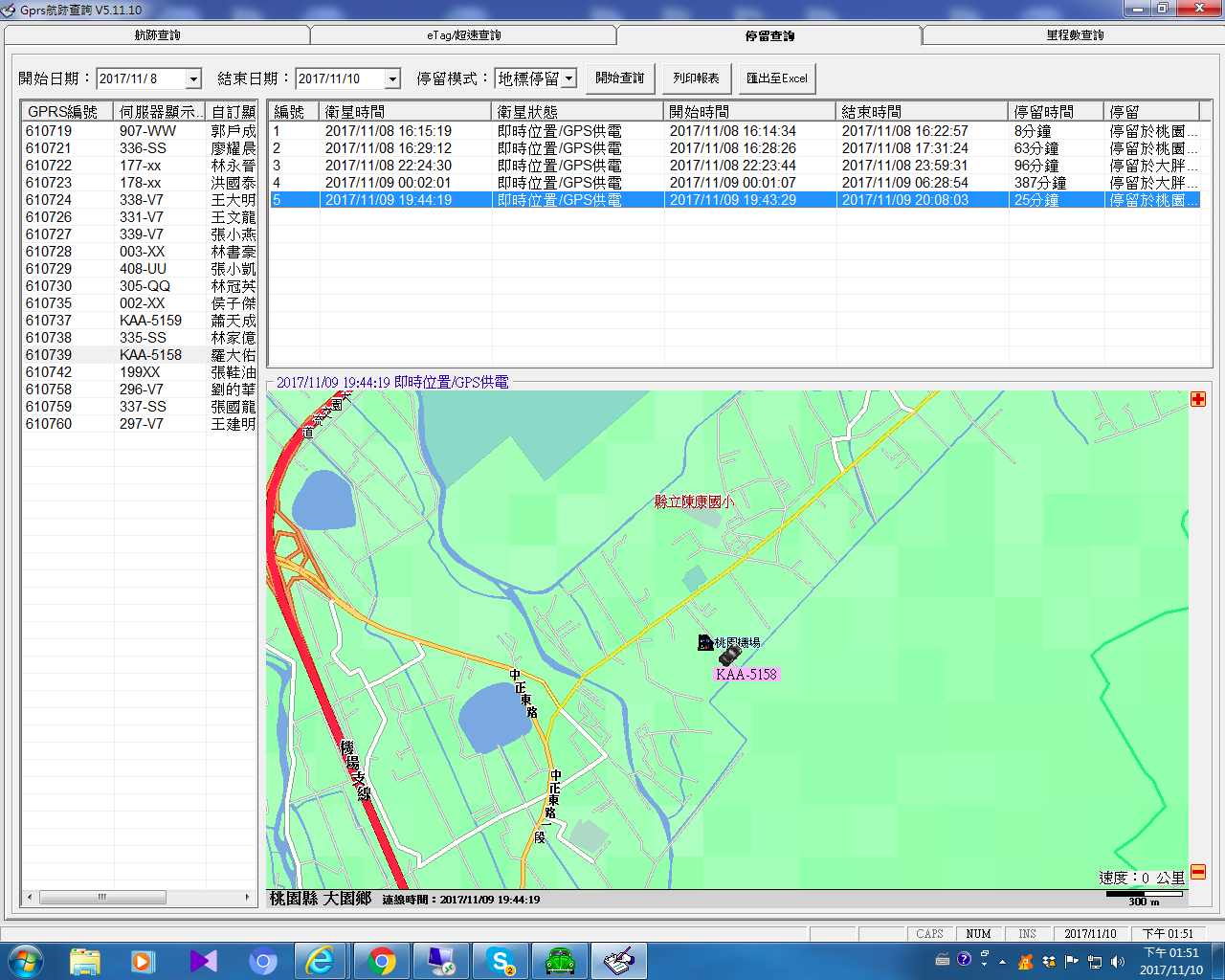Click the KAA-5158 vehicle marker on map
1225x980 pixels.
[730, 656]
